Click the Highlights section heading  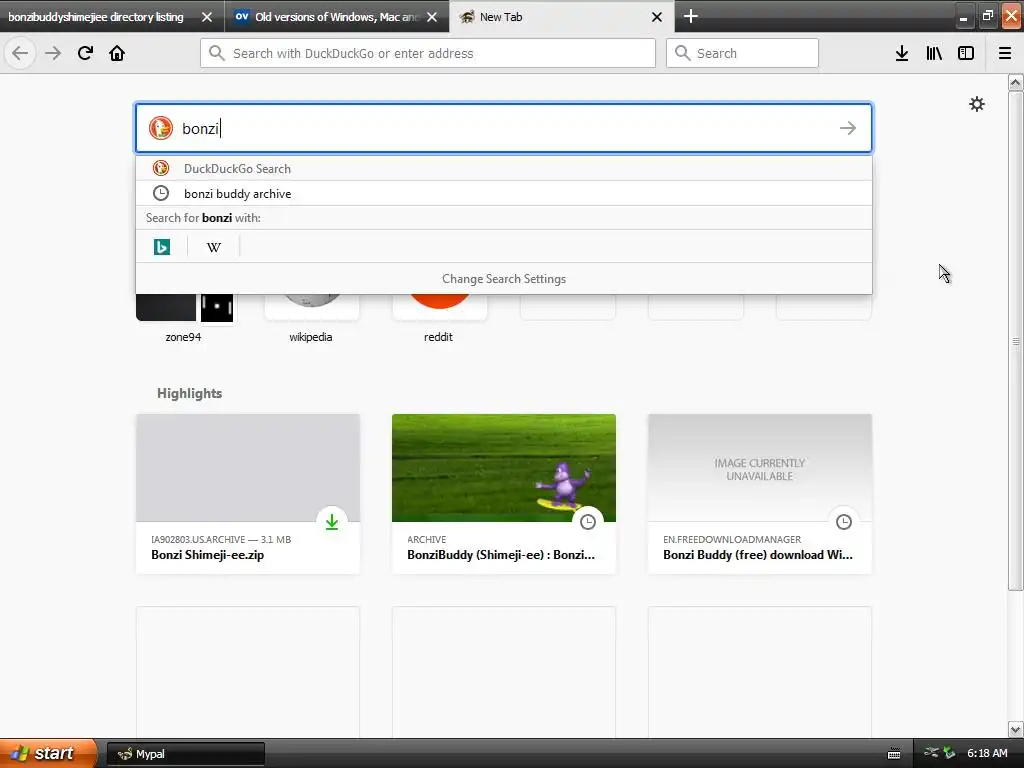tap(189, 393)
